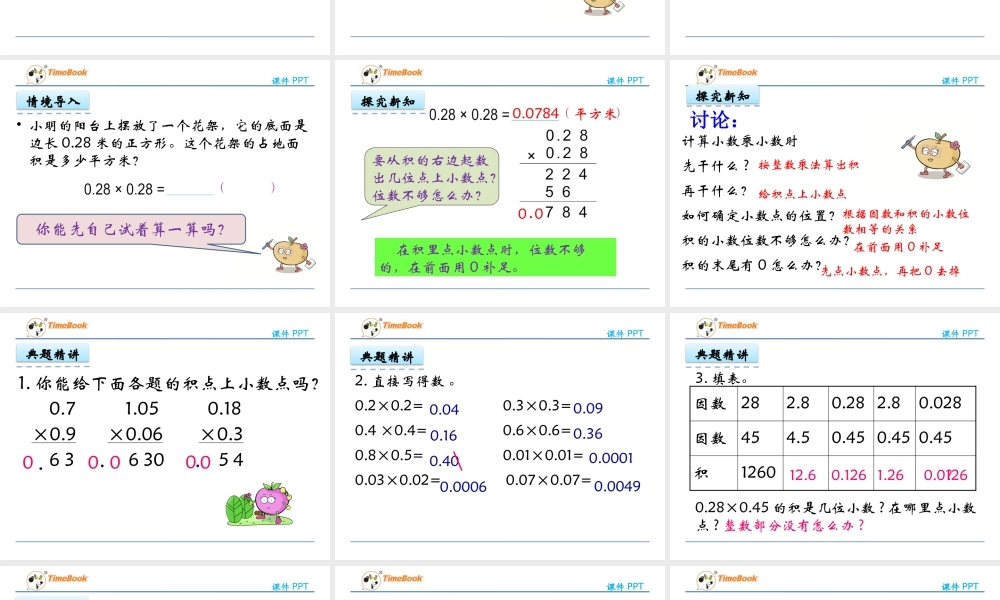The height and width of the screenshot is (600, 1000).
Task: Click the TimeBook logo above the vertical multiplication slide
Action: tap(392, 74)
